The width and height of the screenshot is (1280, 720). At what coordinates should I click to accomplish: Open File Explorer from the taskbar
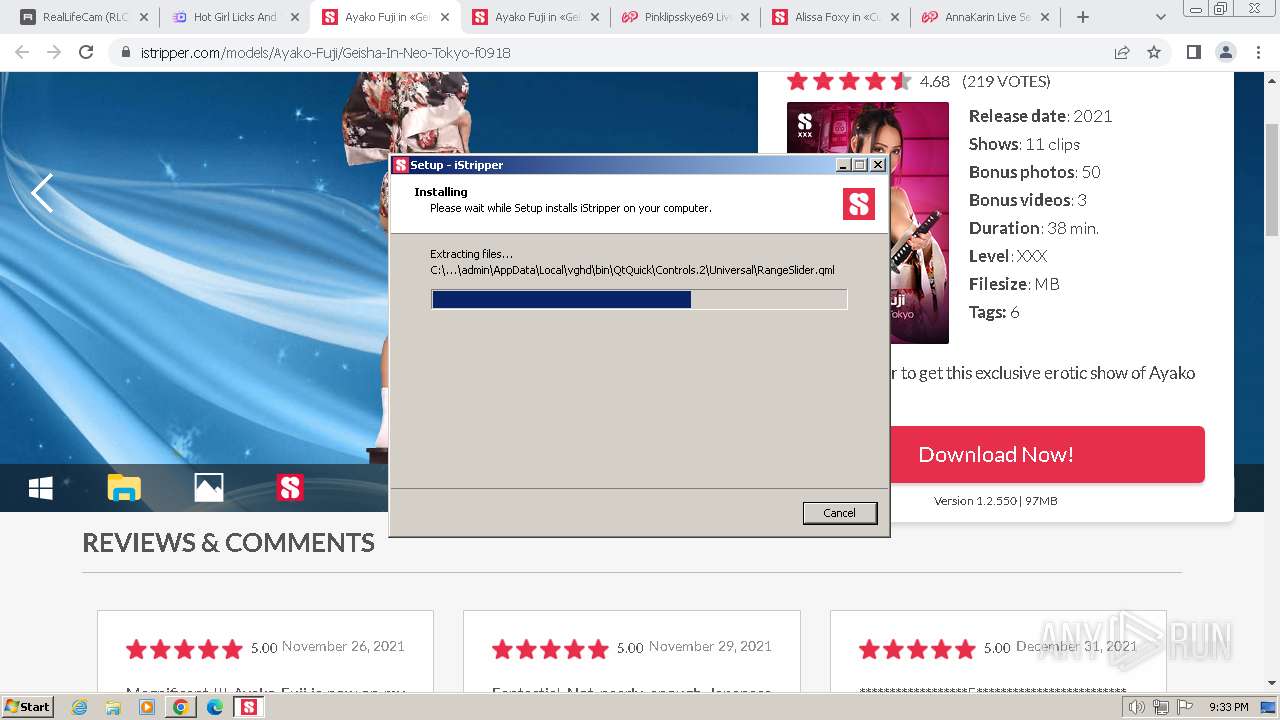[x=113, y=707]
